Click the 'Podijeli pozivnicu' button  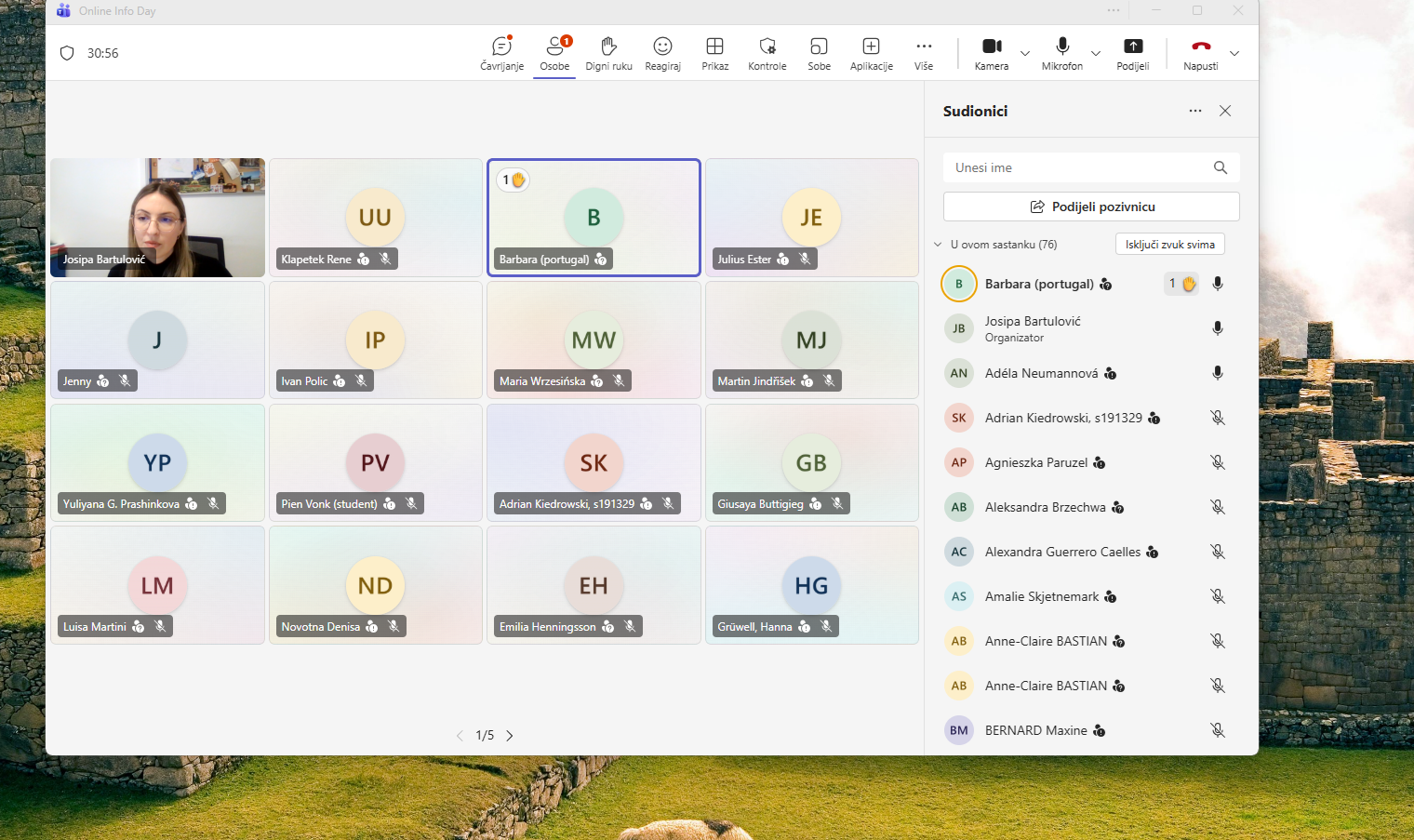[1091, 207]
